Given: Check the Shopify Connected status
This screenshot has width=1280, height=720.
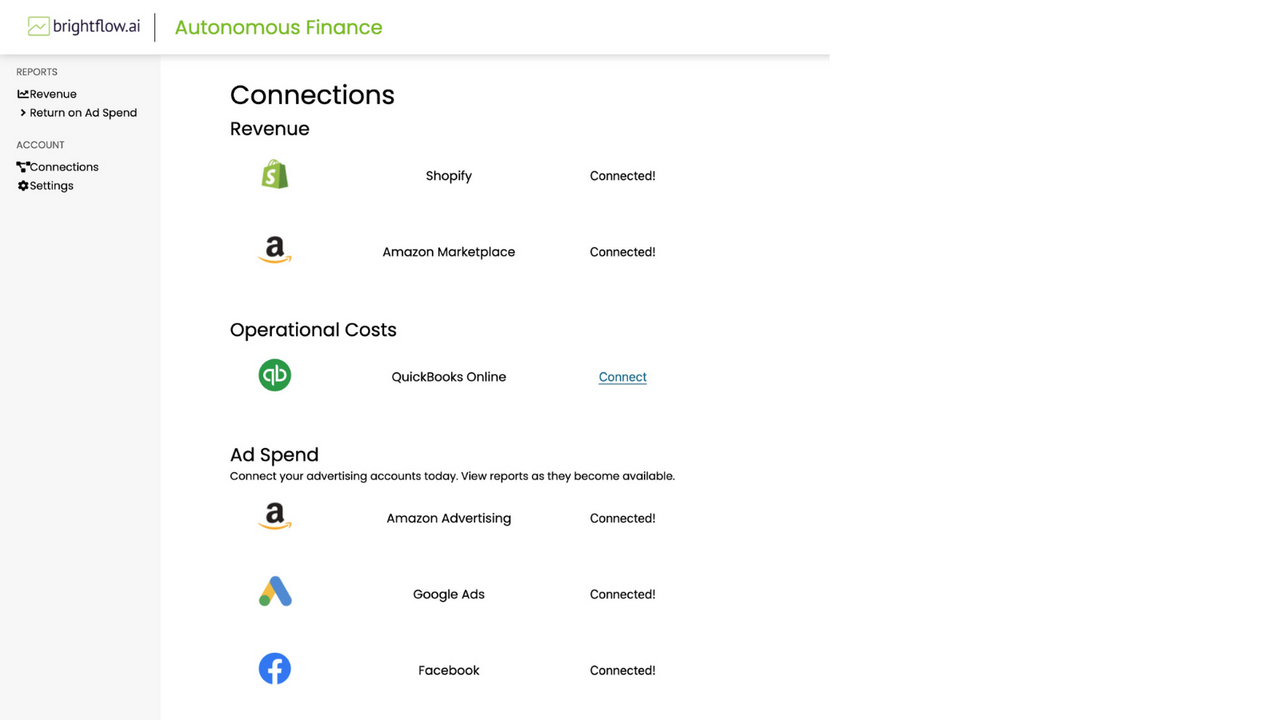Looking at the screenshot, I should [622, 175].
